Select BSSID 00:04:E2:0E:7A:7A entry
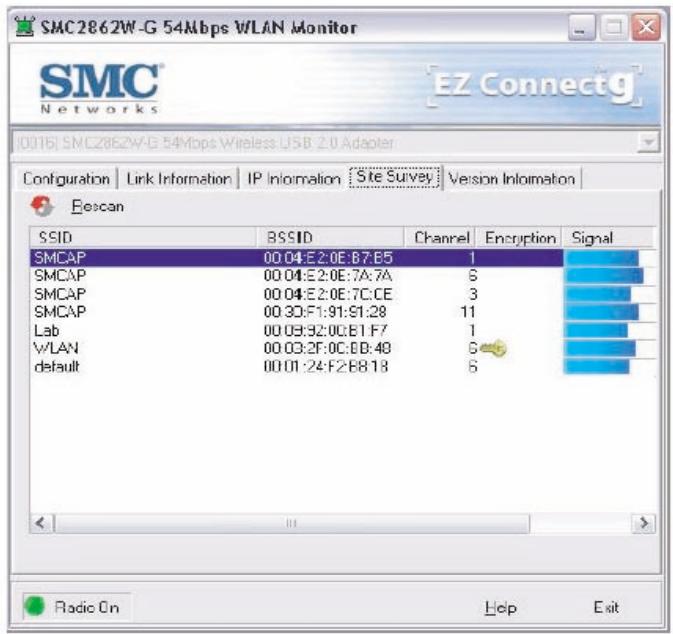This screenshot has width=673, height=634. (x=328, y=276)
